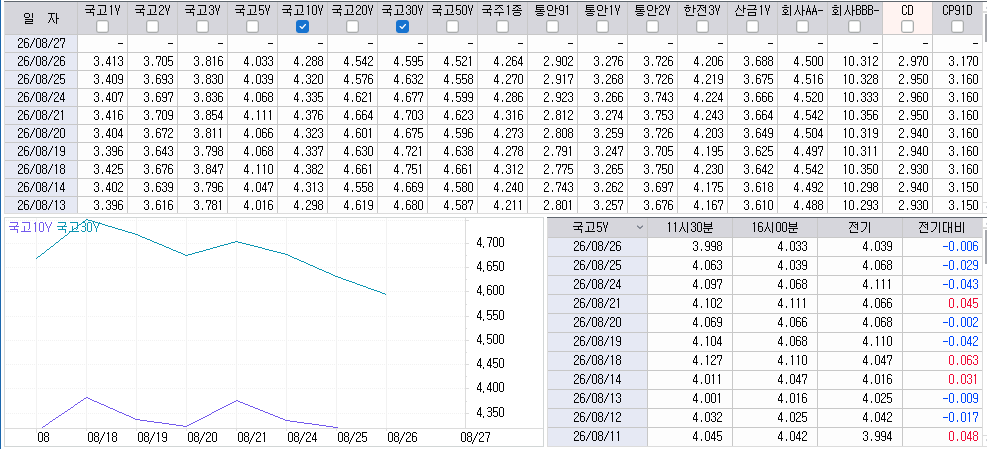Click the 전기대비 column header
Viewport: 987px width, 449px height.
tap(942, 228)
